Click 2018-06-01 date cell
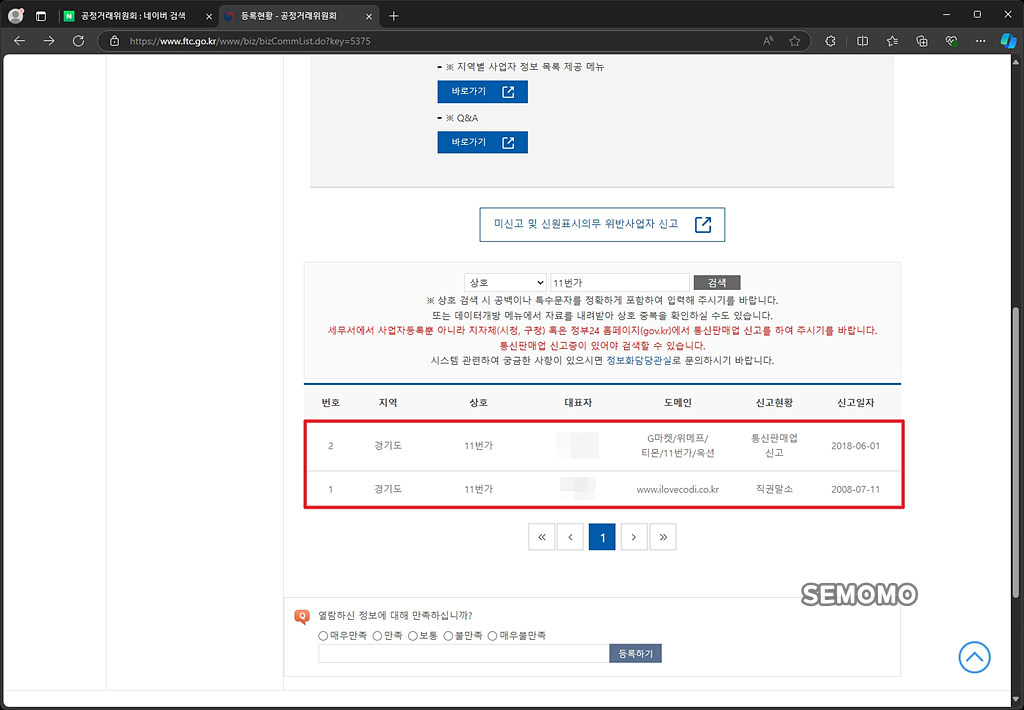Image resolution: width=1024 pixels, height=710 pixels. coord(855,446)
